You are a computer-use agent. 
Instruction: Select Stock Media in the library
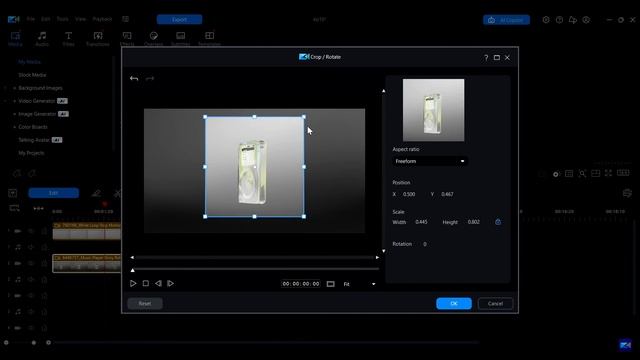tap(32, 75)
